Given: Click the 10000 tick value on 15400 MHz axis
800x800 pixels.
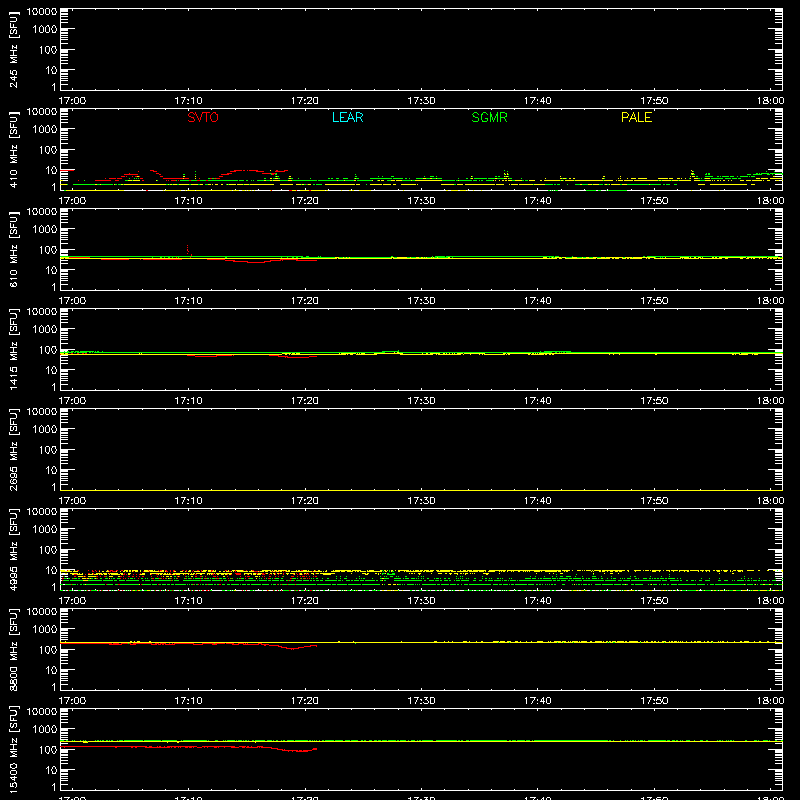Looking at the screenshot, I should (42, 712).
